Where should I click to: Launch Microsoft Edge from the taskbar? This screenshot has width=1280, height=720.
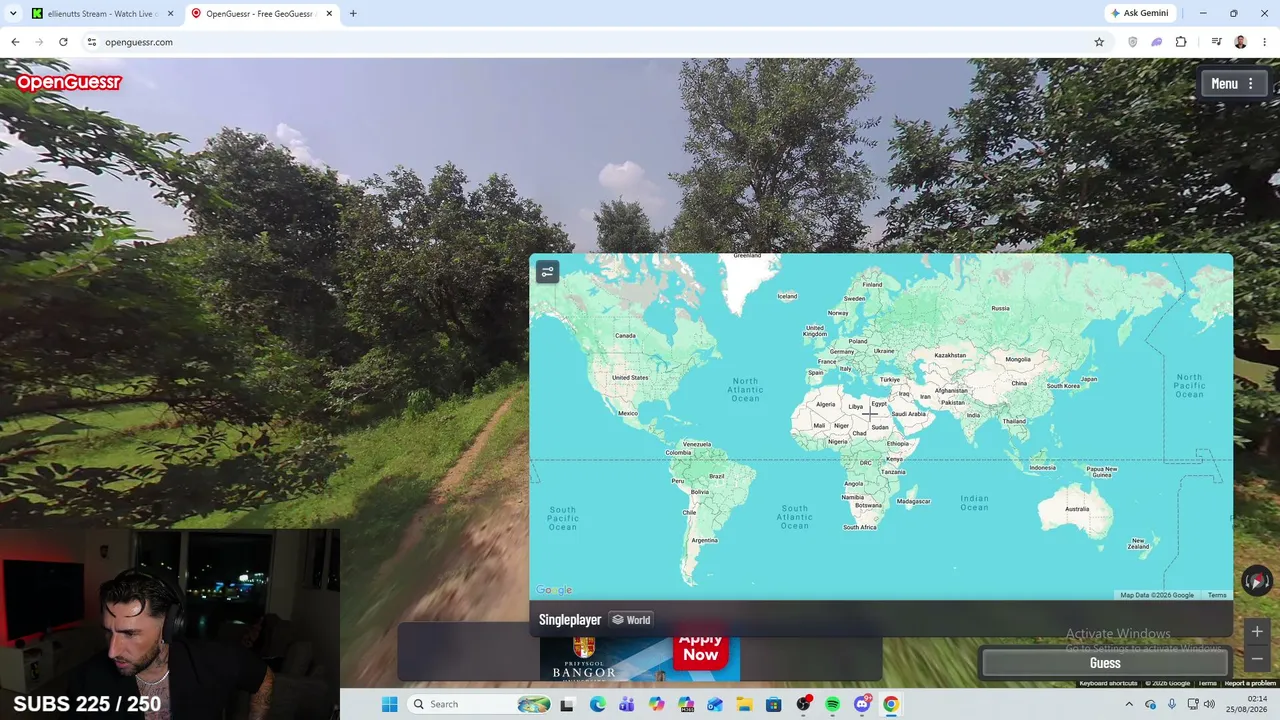(597, 704)
